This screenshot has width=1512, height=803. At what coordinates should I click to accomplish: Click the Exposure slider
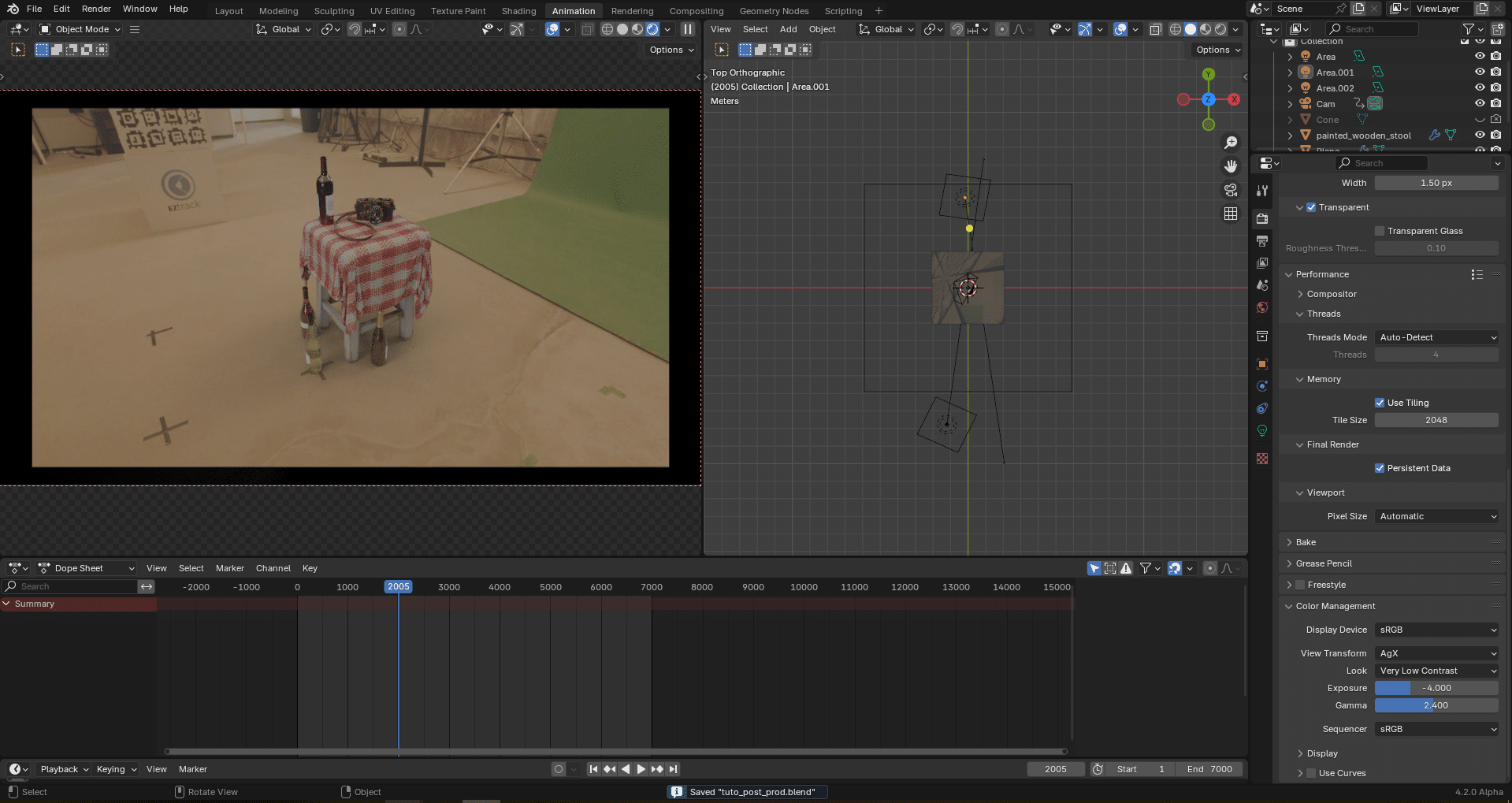tap(1436, 688)
